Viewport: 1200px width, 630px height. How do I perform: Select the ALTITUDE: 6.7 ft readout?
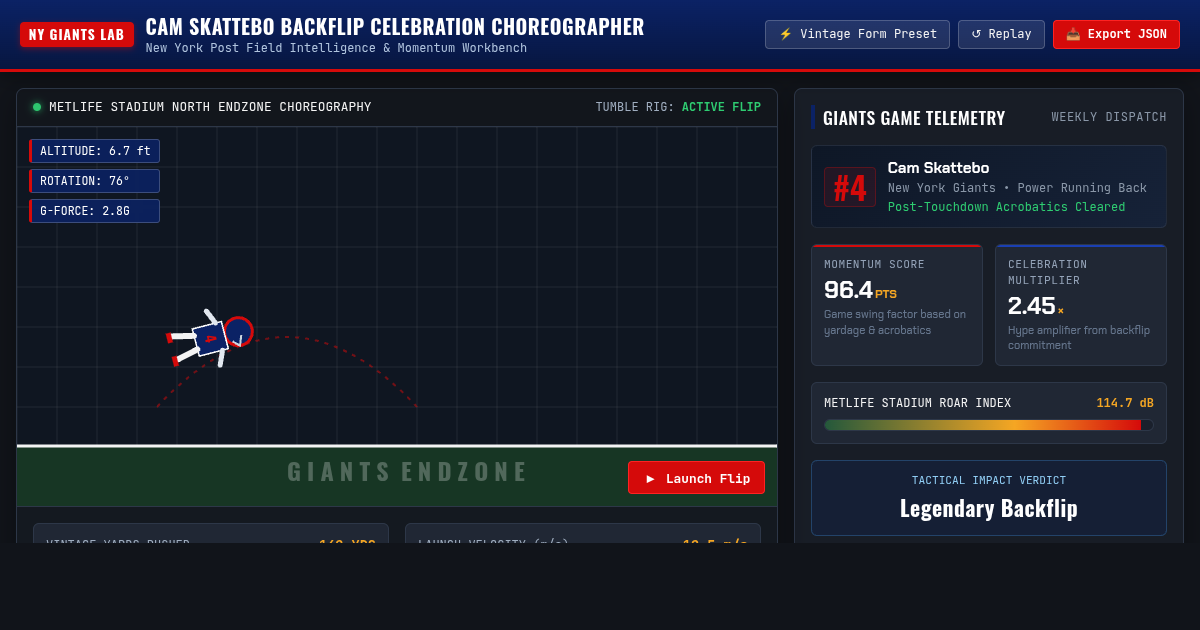click(x=95, y=151)
